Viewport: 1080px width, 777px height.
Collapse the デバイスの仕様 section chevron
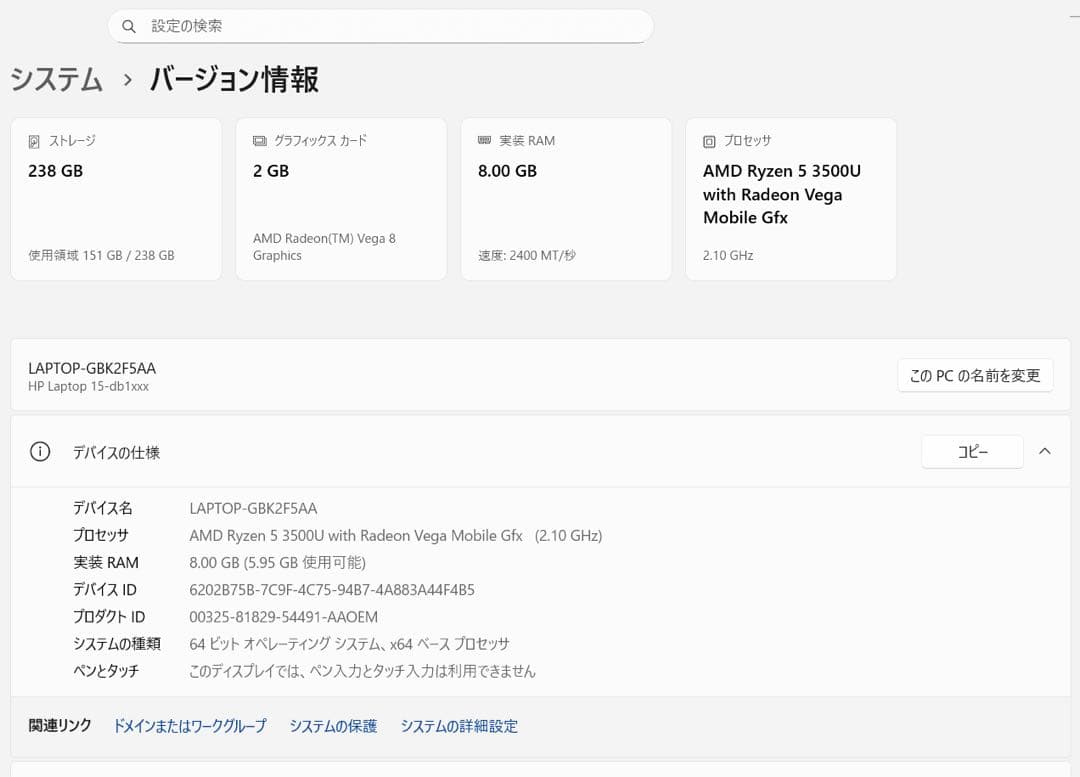[1045, 451]
